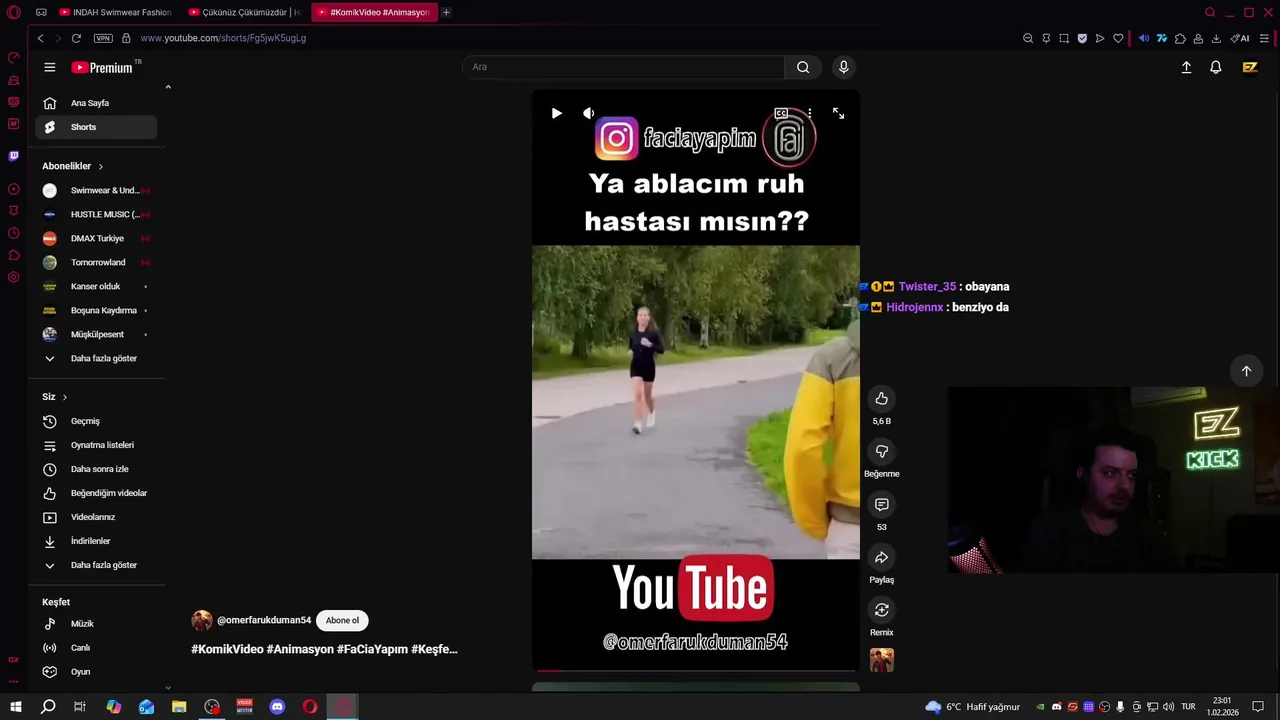Enter fullscreen on the Short

[x=838, y=113]
